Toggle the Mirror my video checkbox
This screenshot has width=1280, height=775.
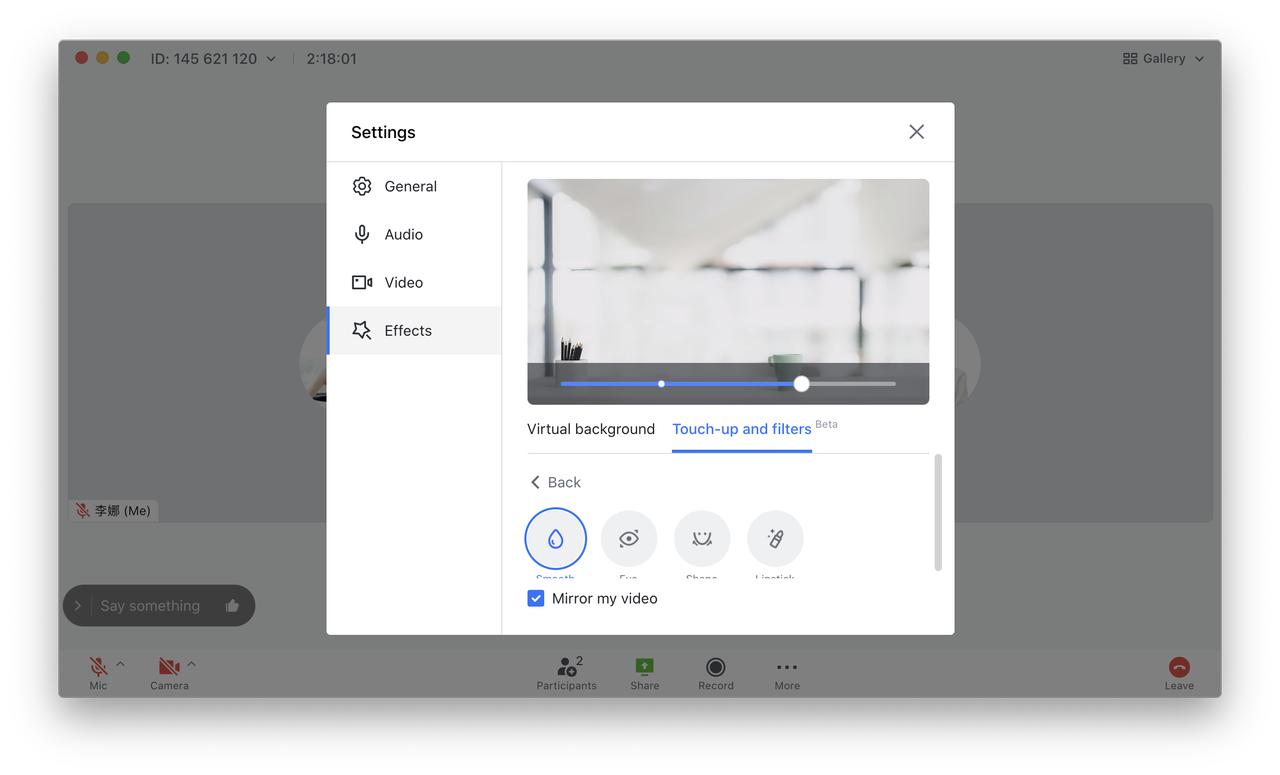(536, 598)
